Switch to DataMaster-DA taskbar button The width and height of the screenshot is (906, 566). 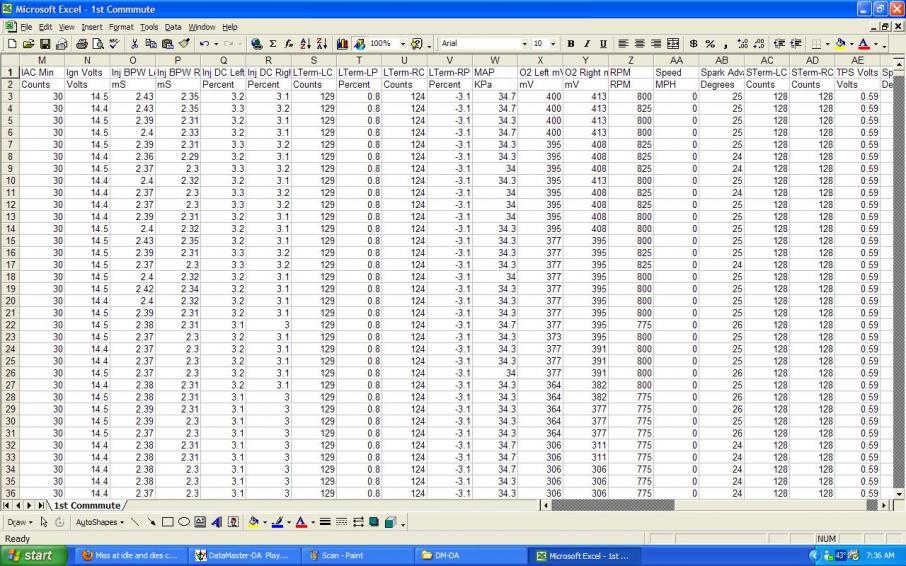240,555
